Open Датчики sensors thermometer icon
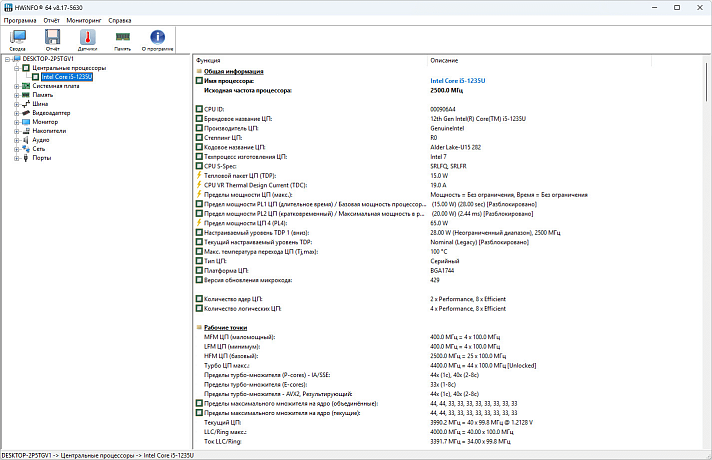The image size is (712, 460). click(x=87, y=39)
